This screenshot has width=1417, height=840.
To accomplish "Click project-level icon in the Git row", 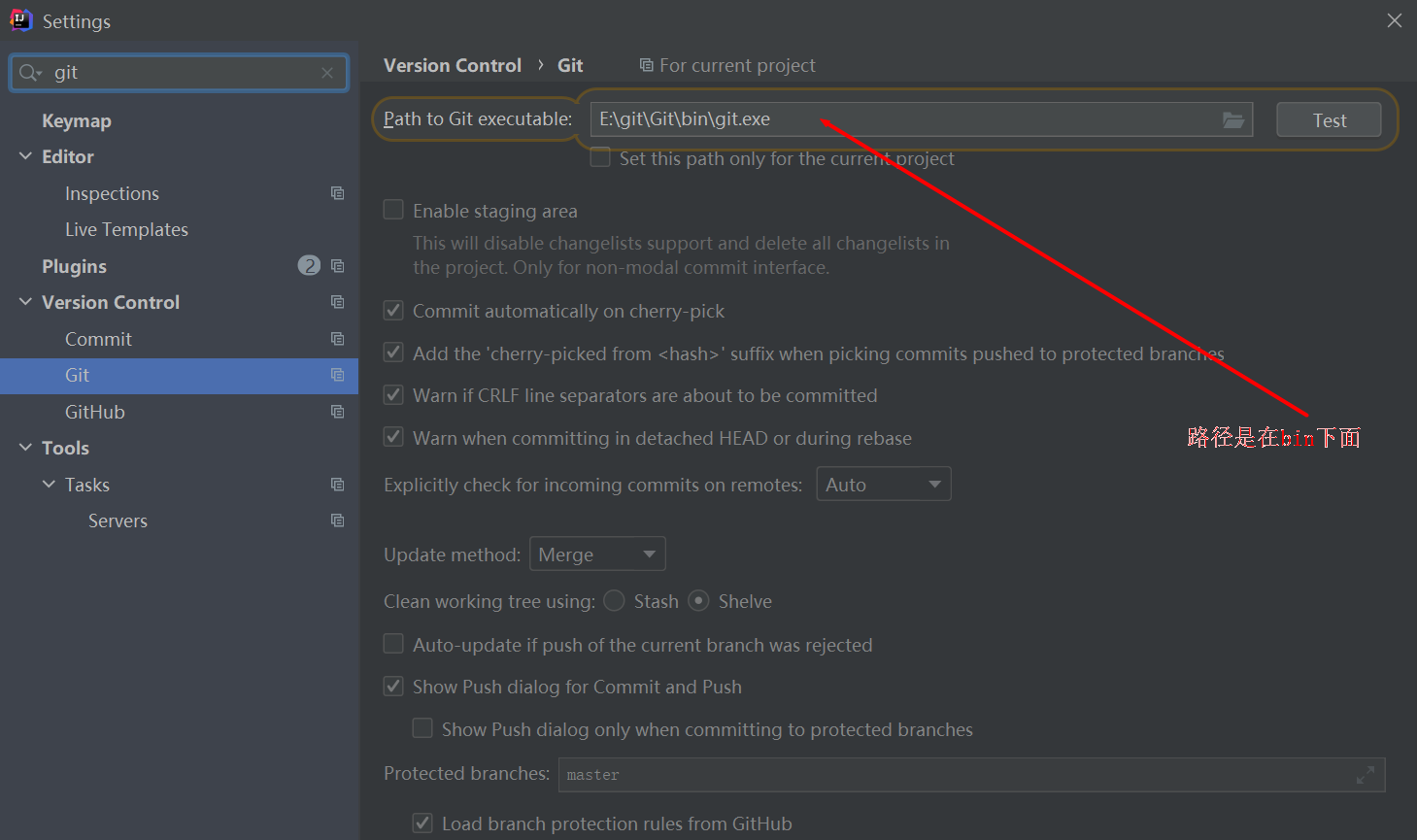I will pos(337,375).
